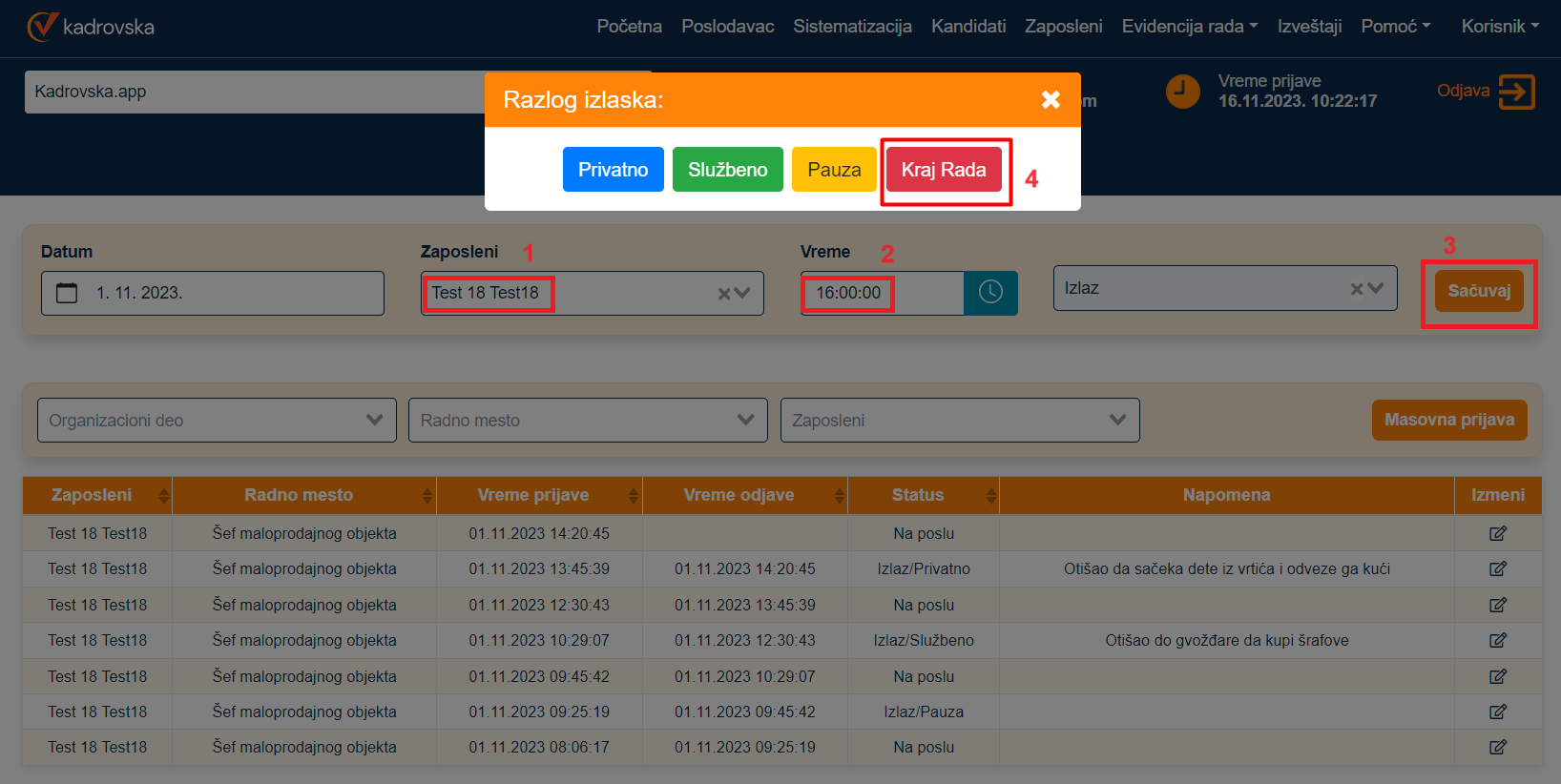Clear the selected Test 18 Test18 employee
Screen dimensions: 1561x784
(x=724, y=294)
